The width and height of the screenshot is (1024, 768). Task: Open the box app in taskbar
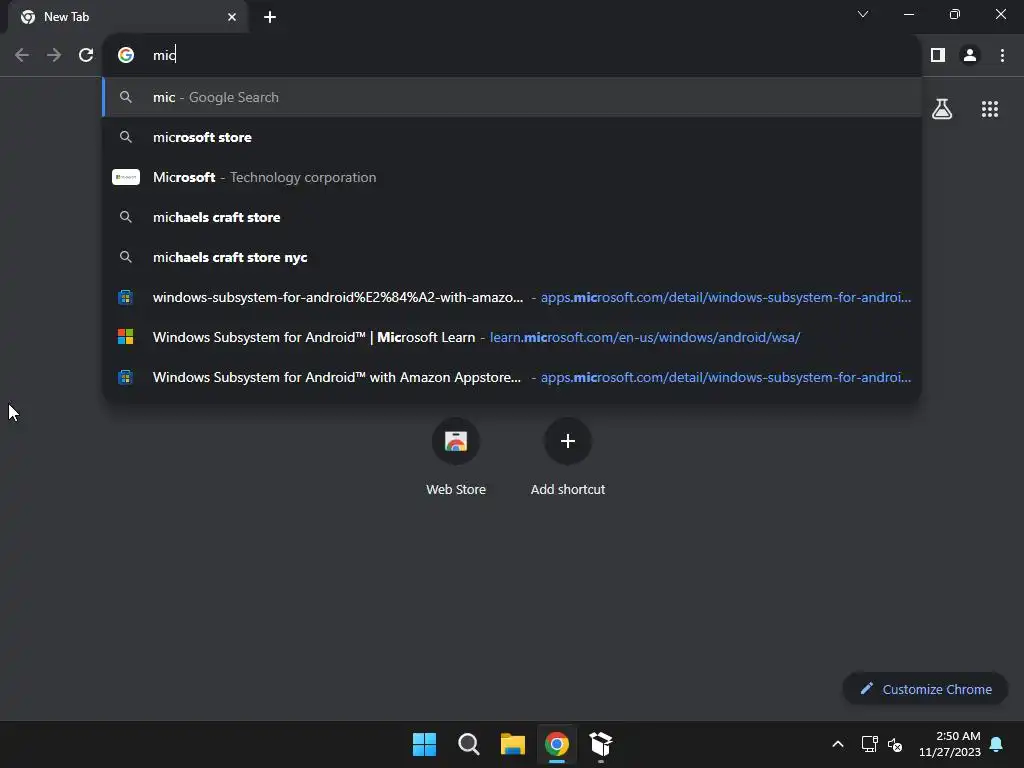tap(601, 744)
